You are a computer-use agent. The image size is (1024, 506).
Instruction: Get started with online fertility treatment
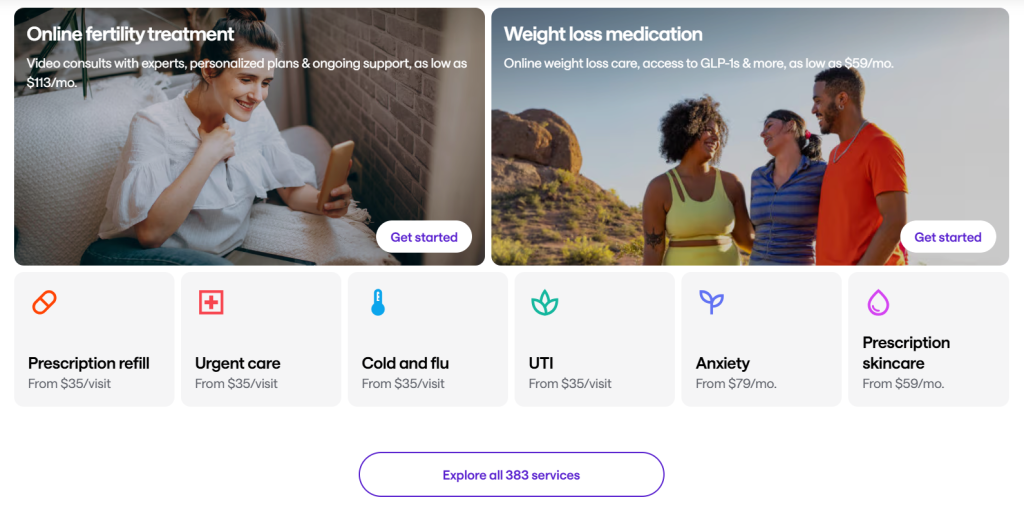pyautogui.click(x=424, y=237)
